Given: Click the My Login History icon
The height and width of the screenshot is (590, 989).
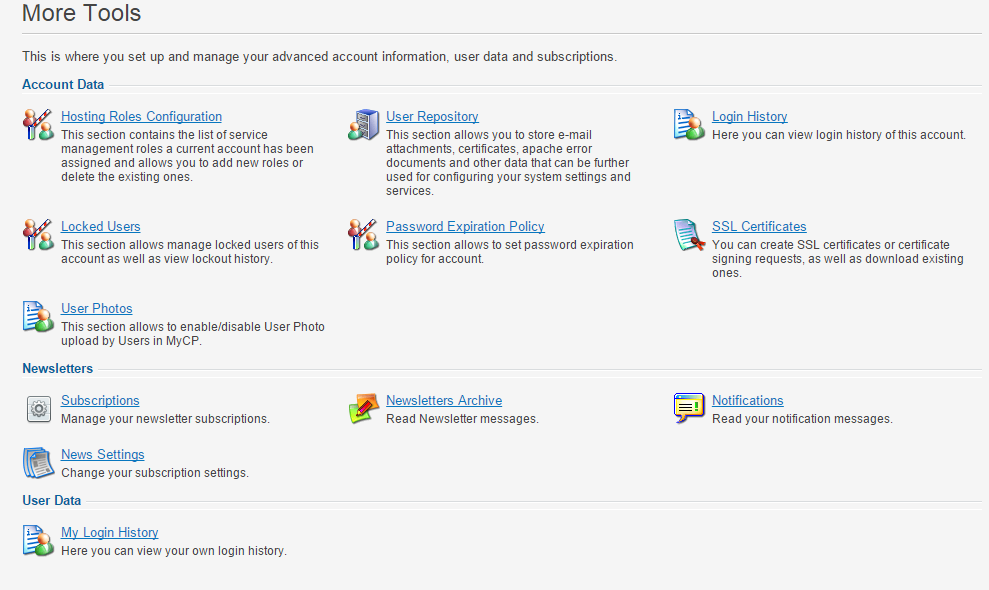Looking at the screenshot, I should coord(38,540).
